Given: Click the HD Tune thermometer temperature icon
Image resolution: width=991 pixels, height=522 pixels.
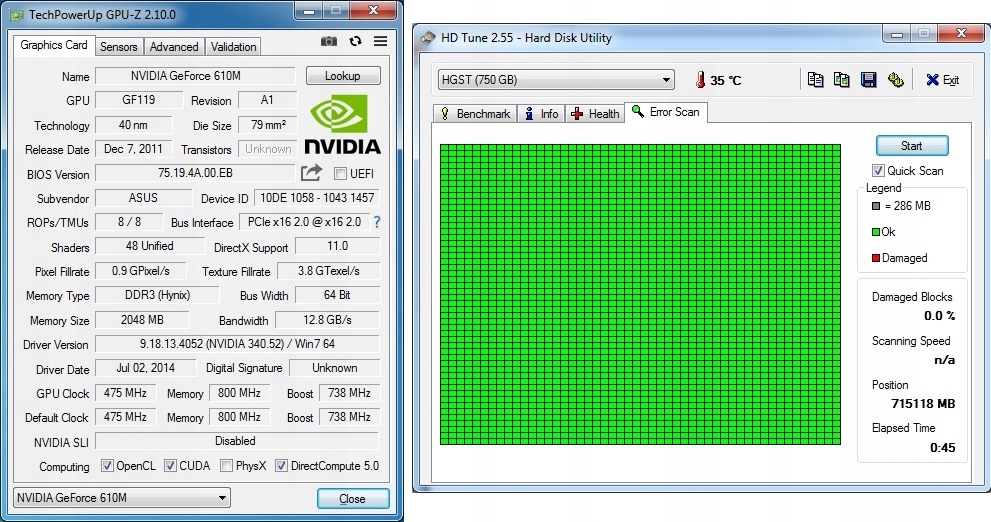Looking at the screenshot, I should (x=700, y=80).
